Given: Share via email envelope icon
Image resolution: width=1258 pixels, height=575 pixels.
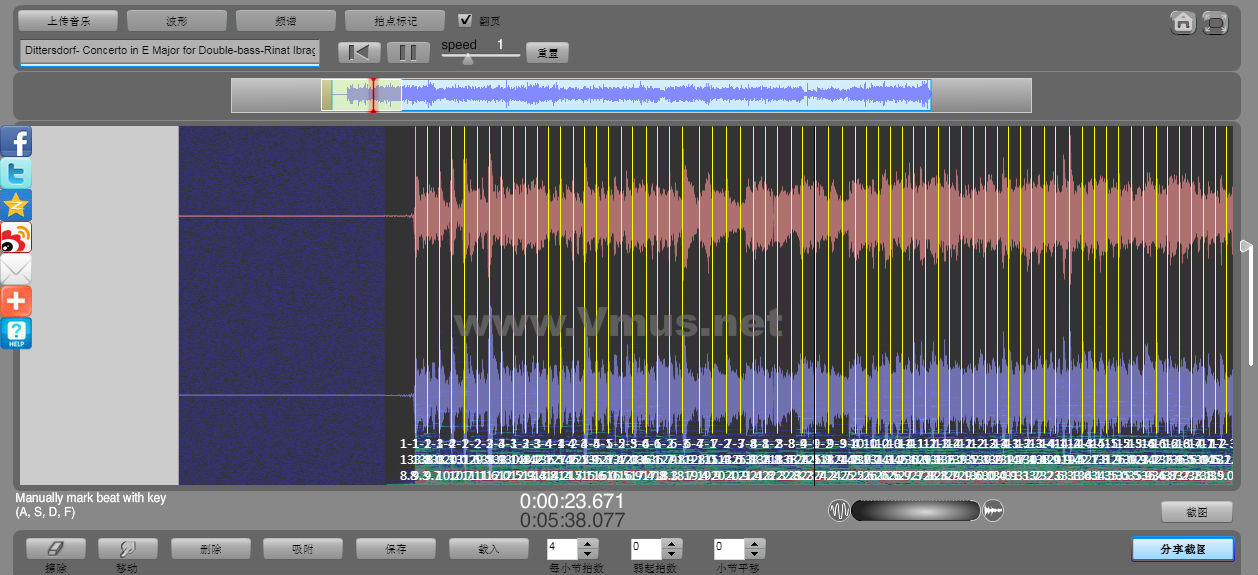Looking at the screenshot, I should [x=16, y=269].
